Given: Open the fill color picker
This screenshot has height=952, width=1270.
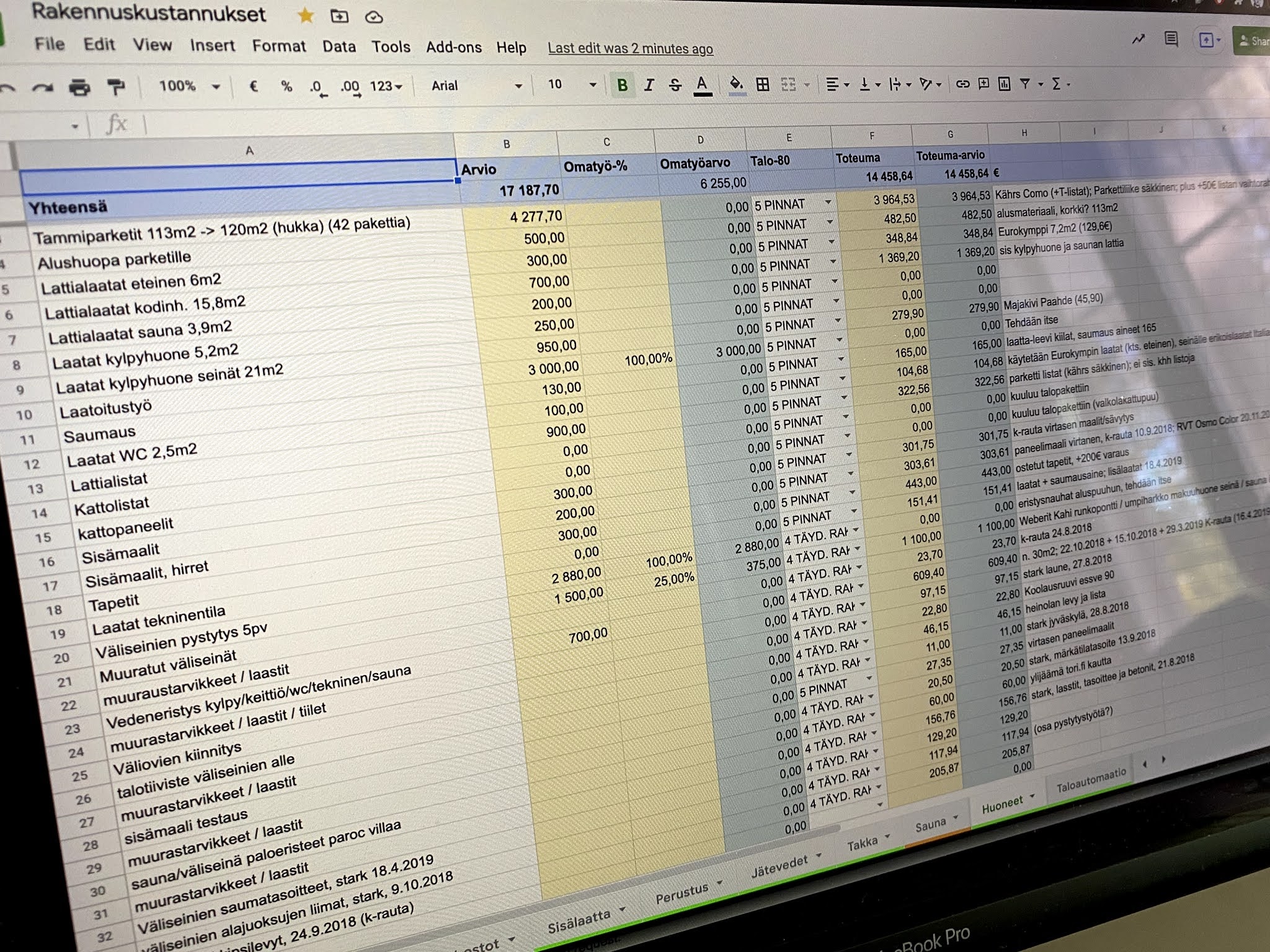Looking at the screenshot, I should tap(735, 85).
